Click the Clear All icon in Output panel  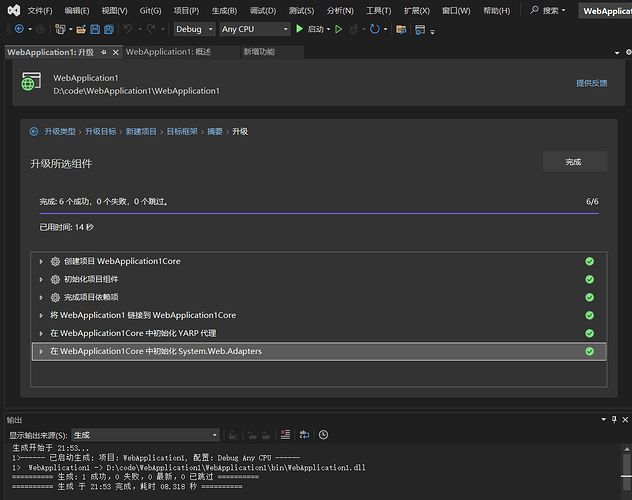click(x=285, y=435)
